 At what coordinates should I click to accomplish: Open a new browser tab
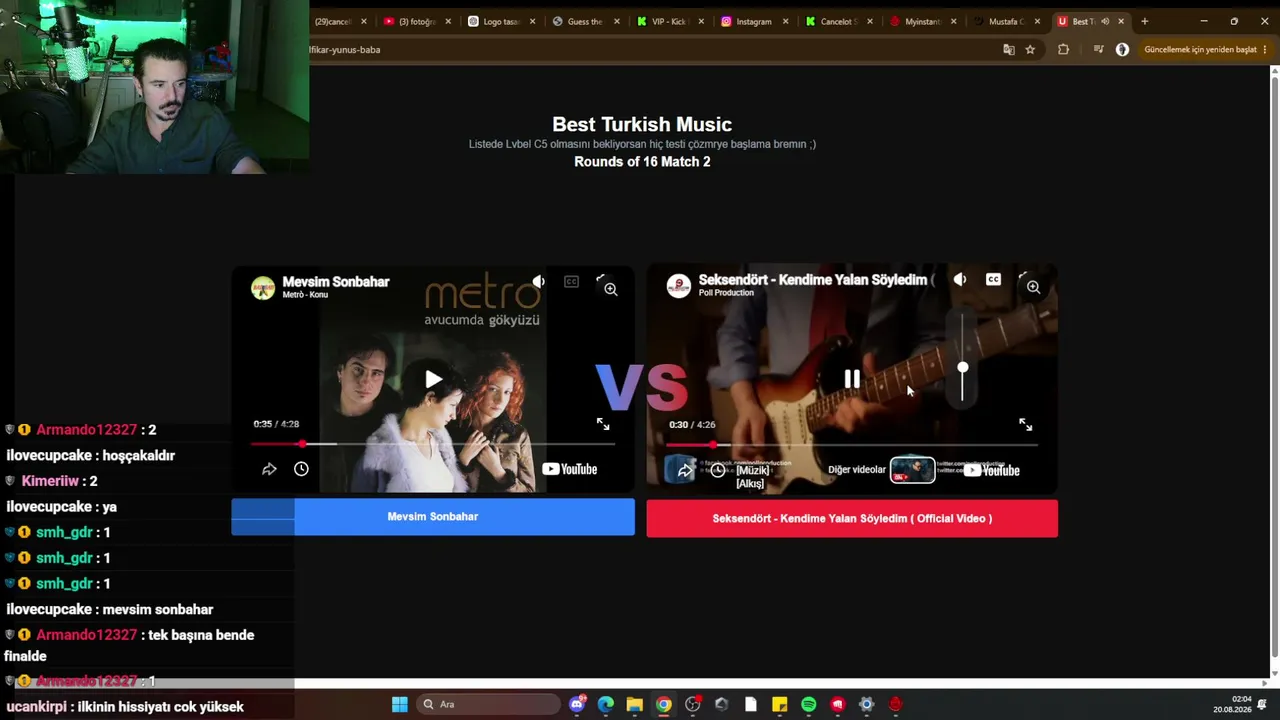(1145, 21)
